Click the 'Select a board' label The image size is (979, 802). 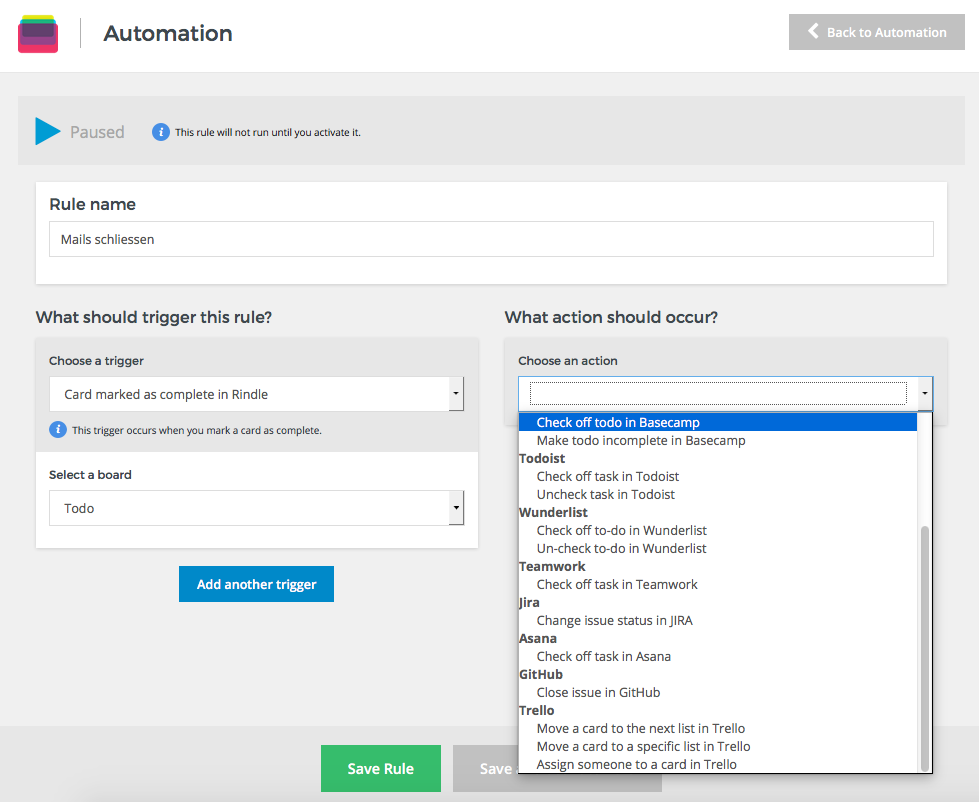(x=91, y=475)
